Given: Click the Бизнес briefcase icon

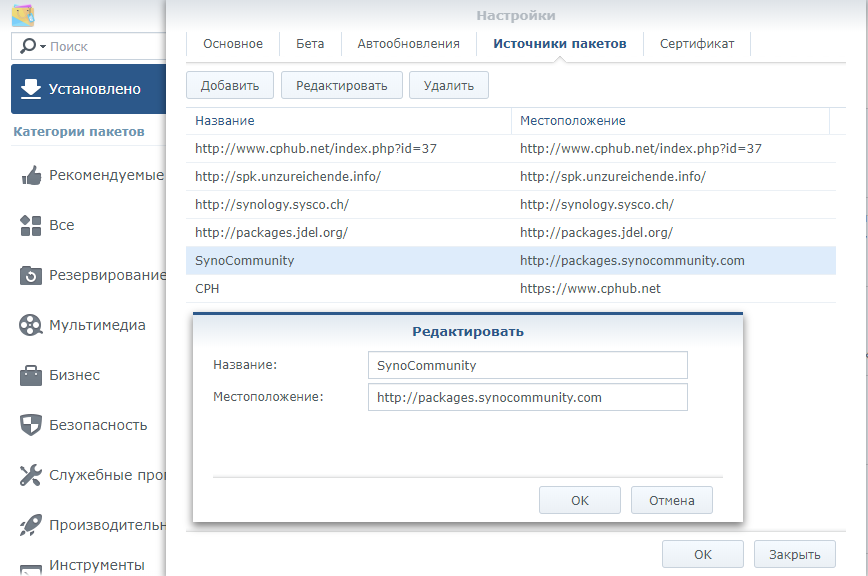Looking at the screenshot, I should click(x=30, y=375).
